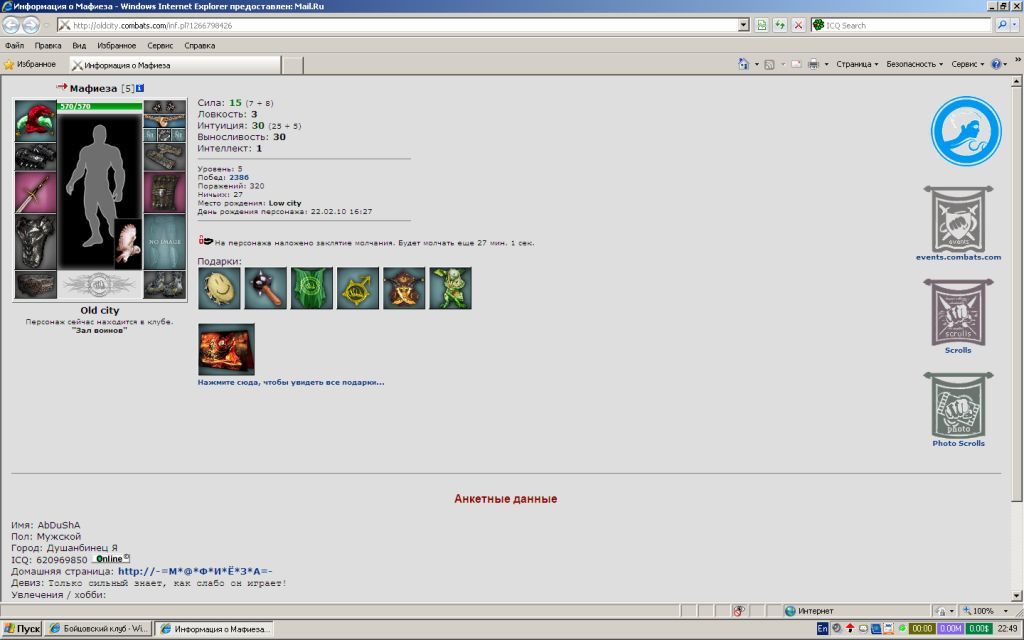Screen dimensions: 1024x640
Task: Click the link to see all gifts
Action: pos(291,382)
